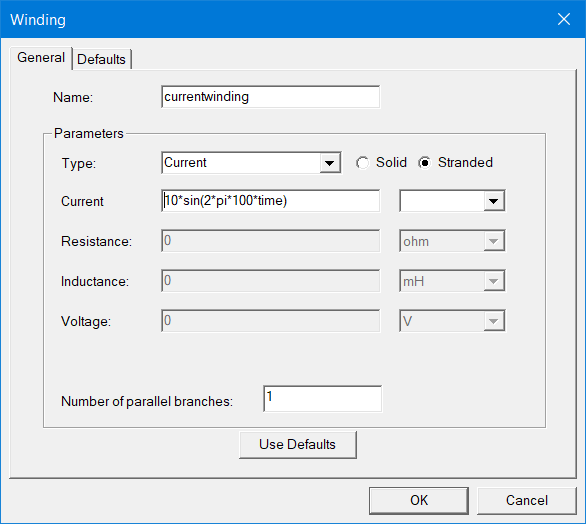
Task: Open the ohm unit dropdown
Action: coord(452,241)
